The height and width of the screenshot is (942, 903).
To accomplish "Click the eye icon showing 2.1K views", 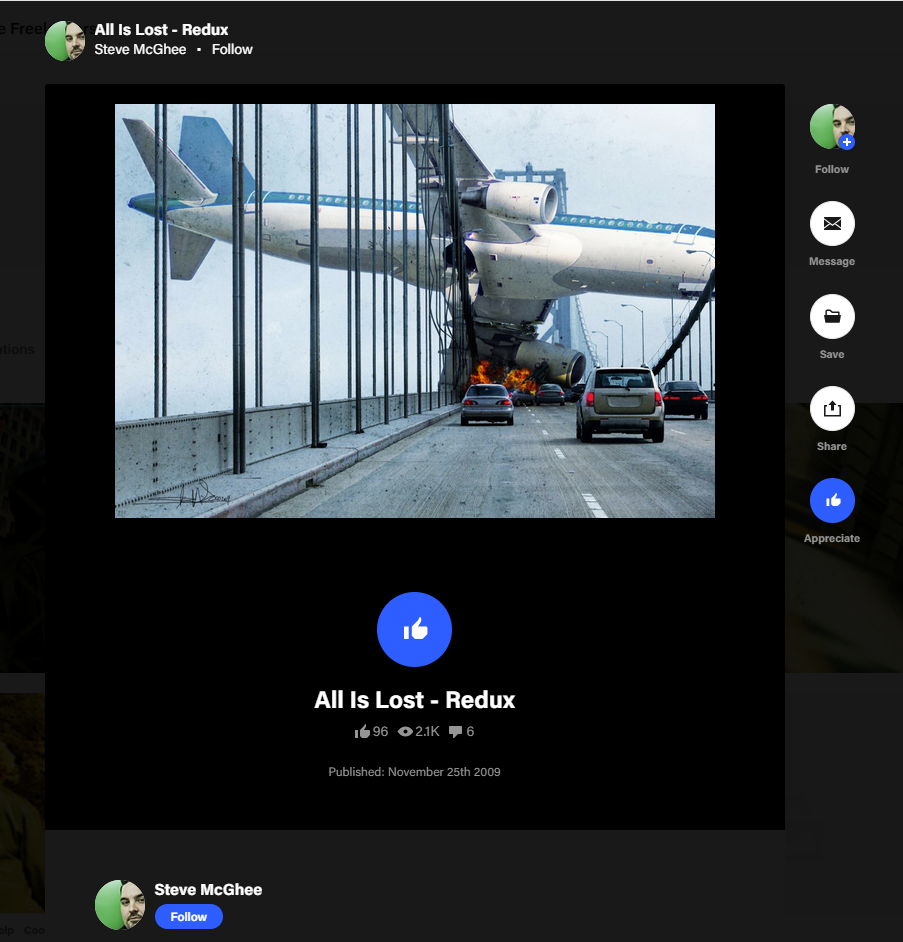I will point(405,732).
